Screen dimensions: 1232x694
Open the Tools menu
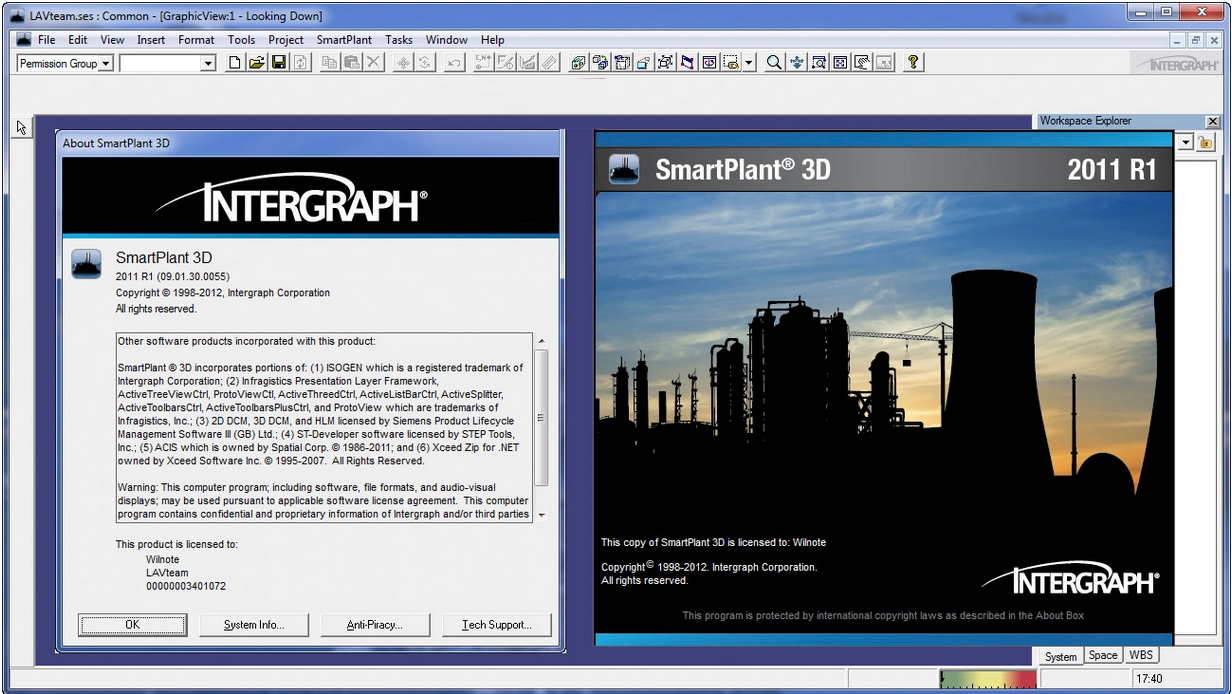click(241, 40)
